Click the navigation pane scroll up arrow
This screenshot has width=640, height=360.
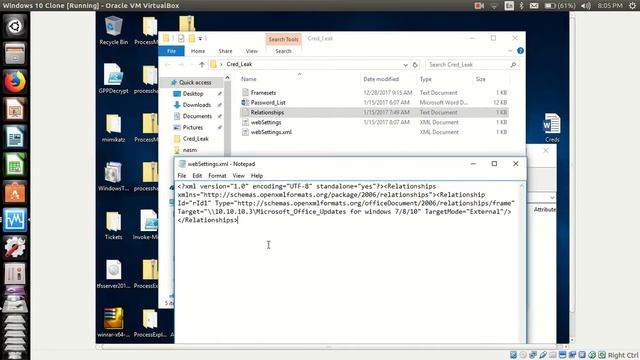[x=227, y=78]
